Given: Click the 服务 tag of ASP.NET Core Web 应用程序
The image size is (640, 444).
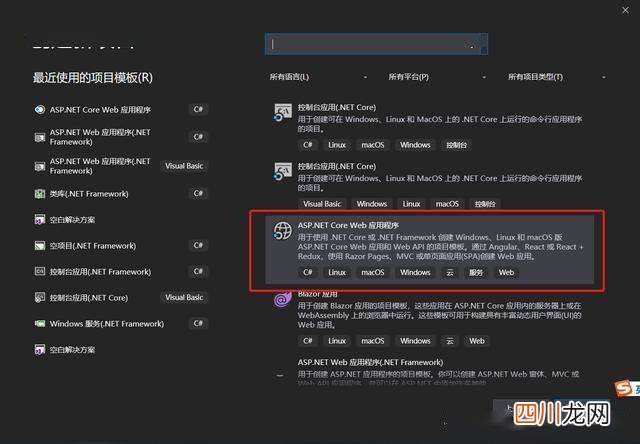Looking at the screenshot, I should (x=476, y=272).
